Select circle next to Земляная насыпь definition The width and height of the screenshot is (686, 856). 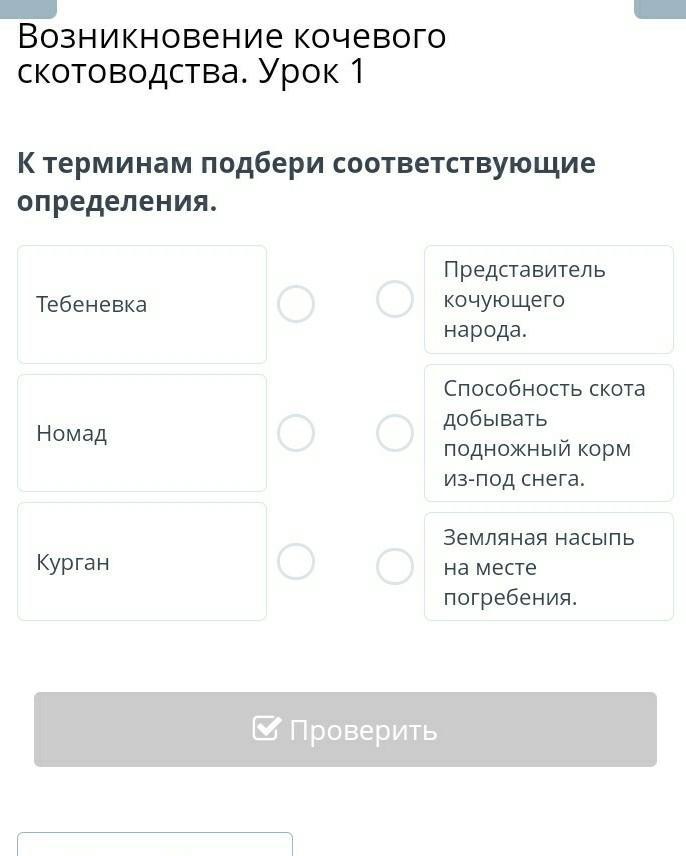click(x=395, y=567)
